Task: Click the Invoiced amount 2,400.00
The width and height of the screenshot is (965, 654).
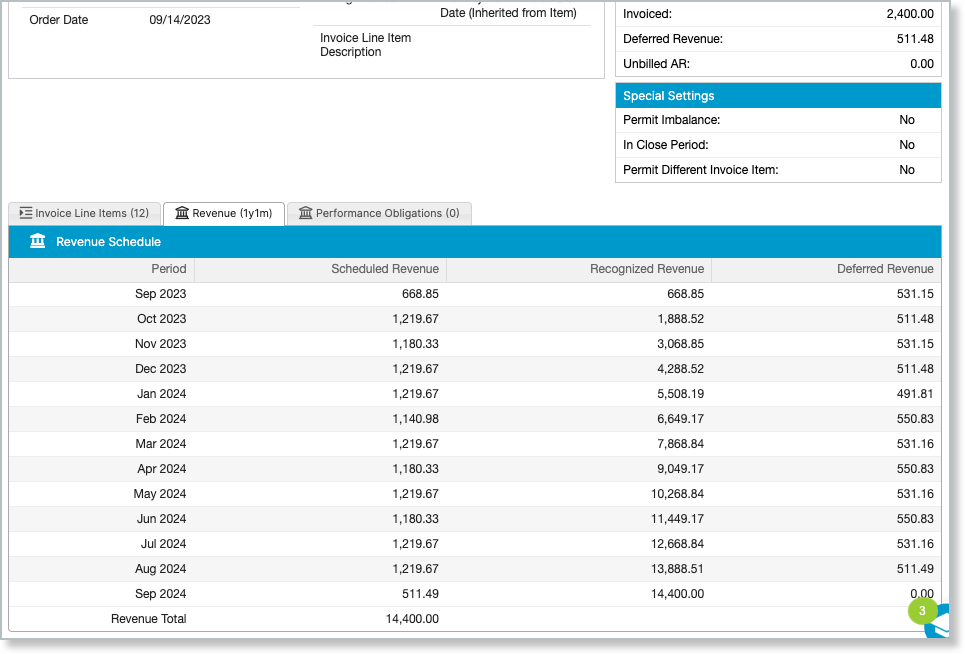Action: click(x=909, y=14)
